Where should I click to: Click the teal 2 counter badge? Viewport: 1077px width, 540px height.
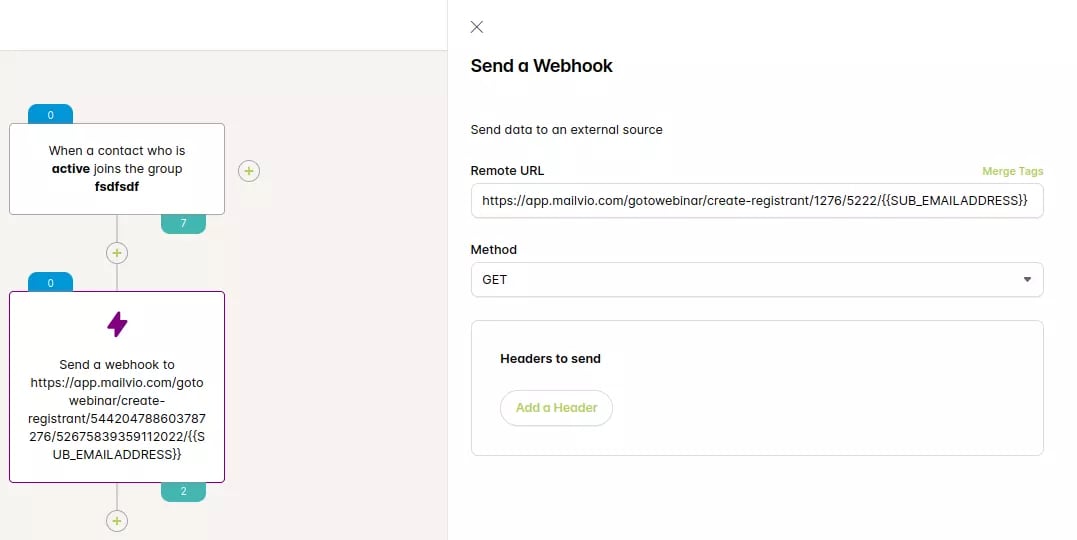183,492
